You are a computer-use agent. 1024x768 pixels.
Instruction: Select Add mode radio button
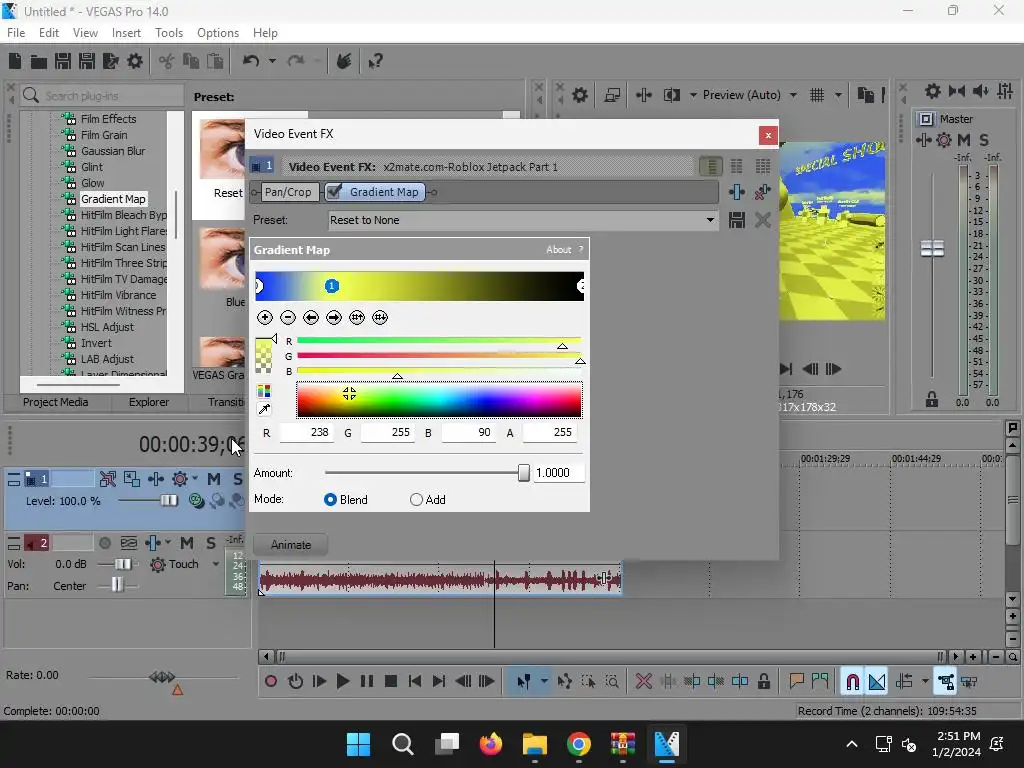pos(416,500)
